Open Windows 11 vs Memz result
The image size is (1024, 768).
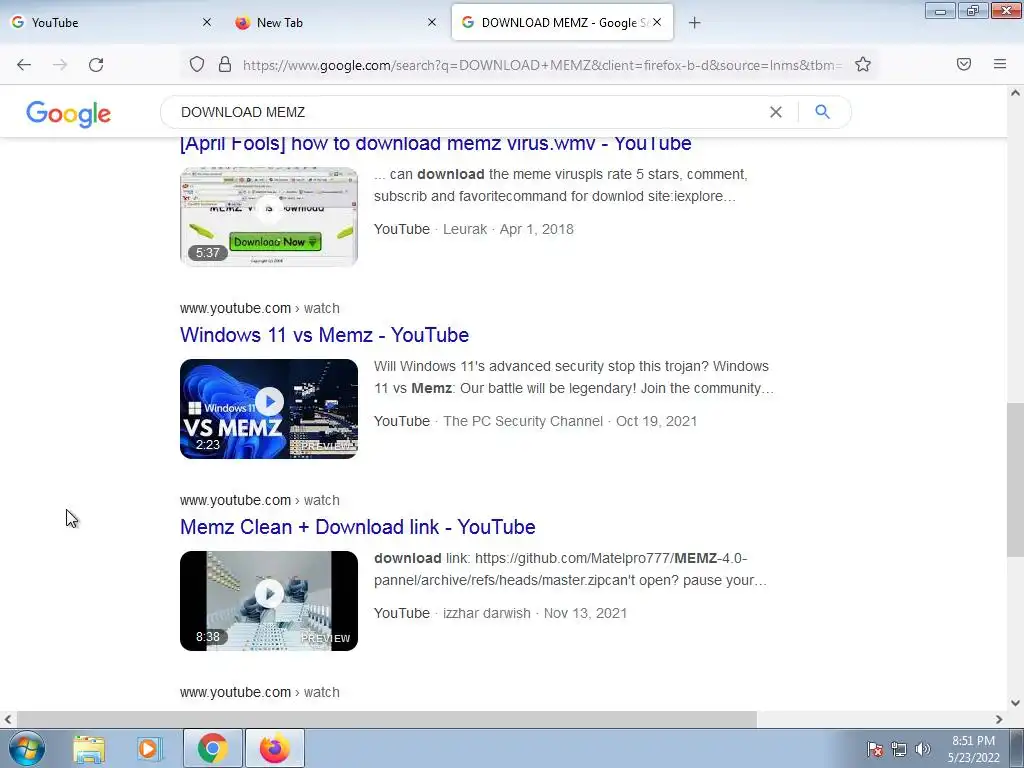[x=325, y=335]
